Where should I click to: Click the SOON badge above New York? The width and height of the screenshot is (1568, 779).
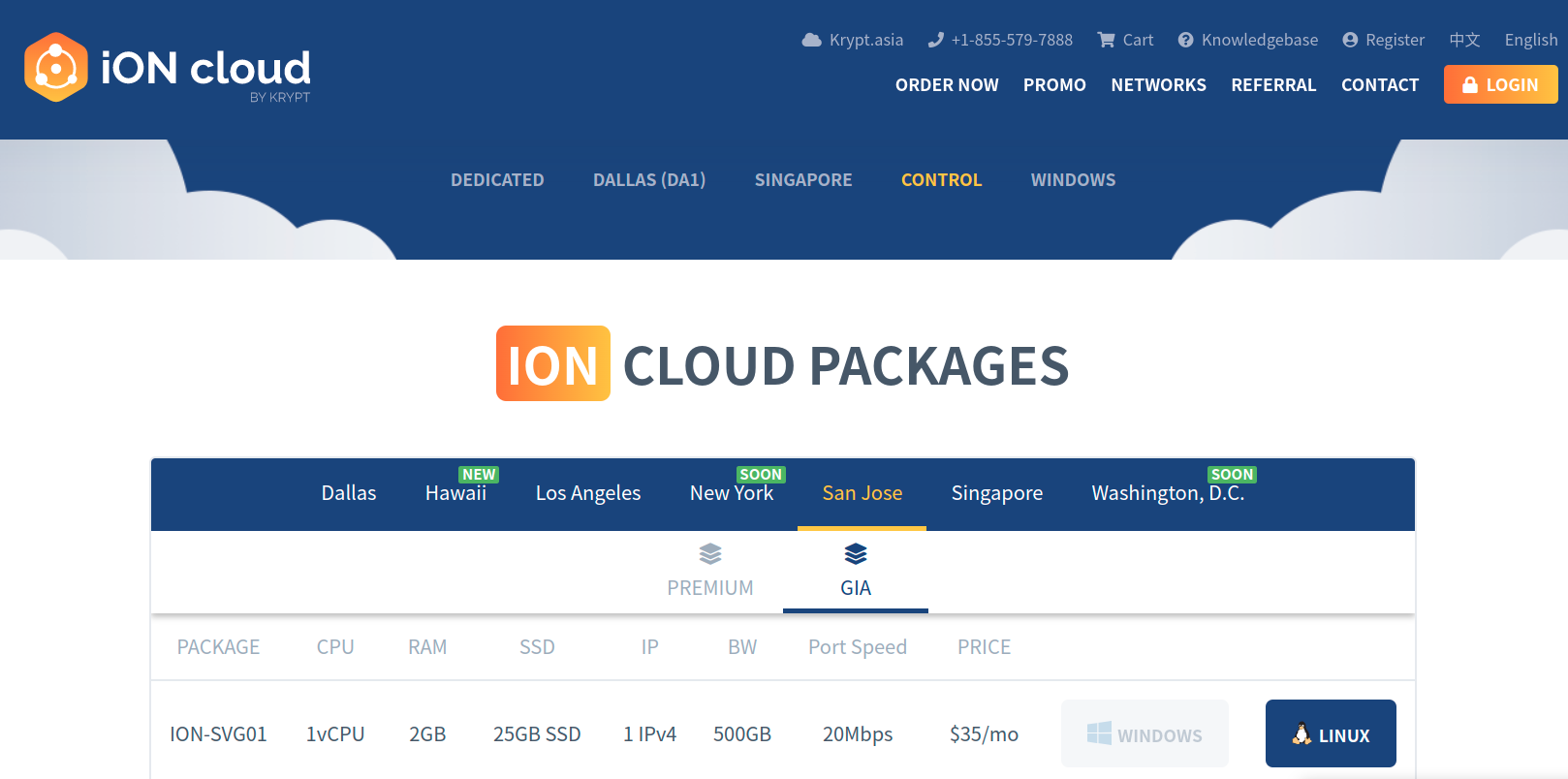[x=761, y=475]
